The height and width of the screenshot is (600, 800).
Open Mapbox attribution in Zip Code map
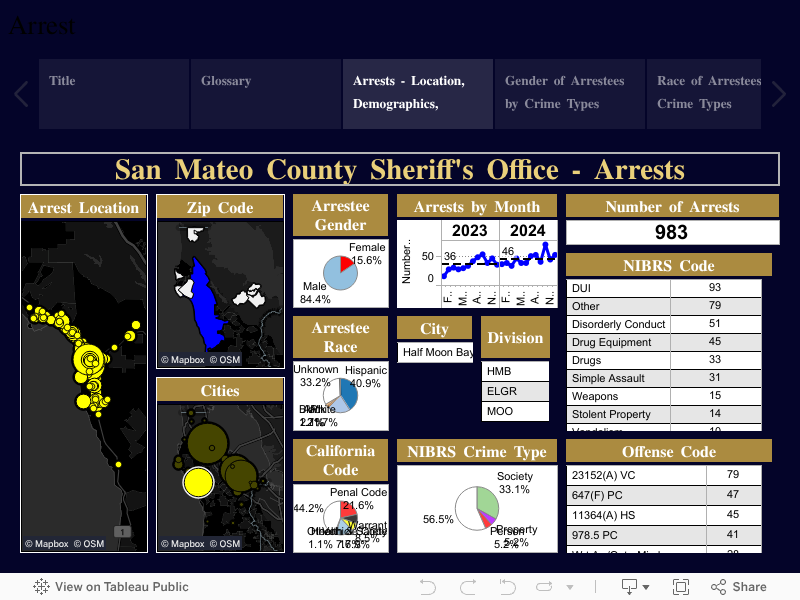point(183,360)
